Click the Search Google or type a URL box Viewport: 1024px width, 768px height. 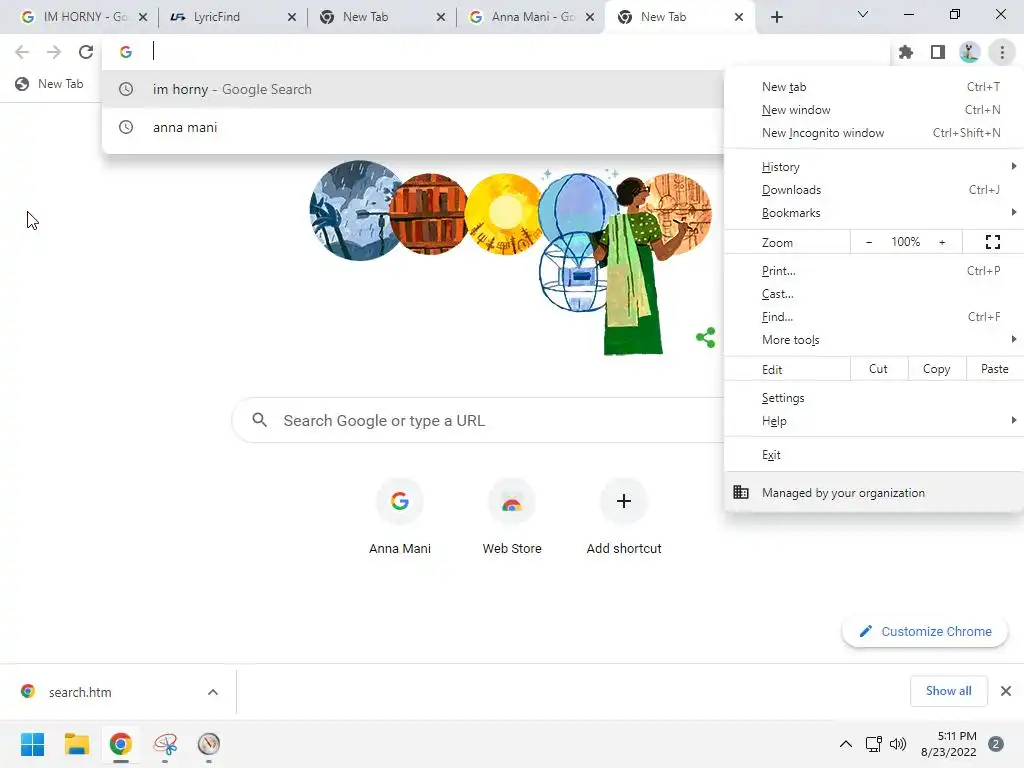coord(478,421)
